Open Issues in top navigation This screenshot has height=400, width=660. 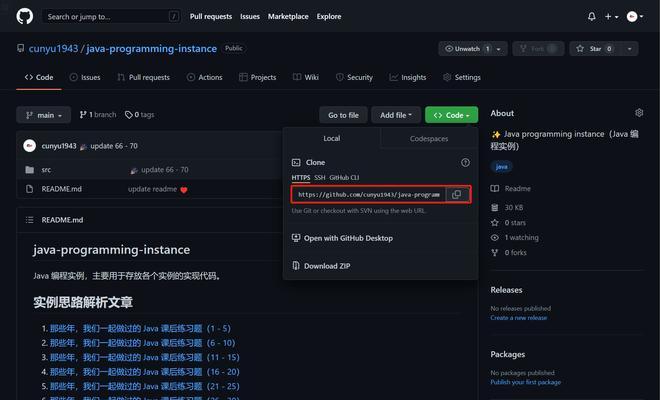point(250,16)
